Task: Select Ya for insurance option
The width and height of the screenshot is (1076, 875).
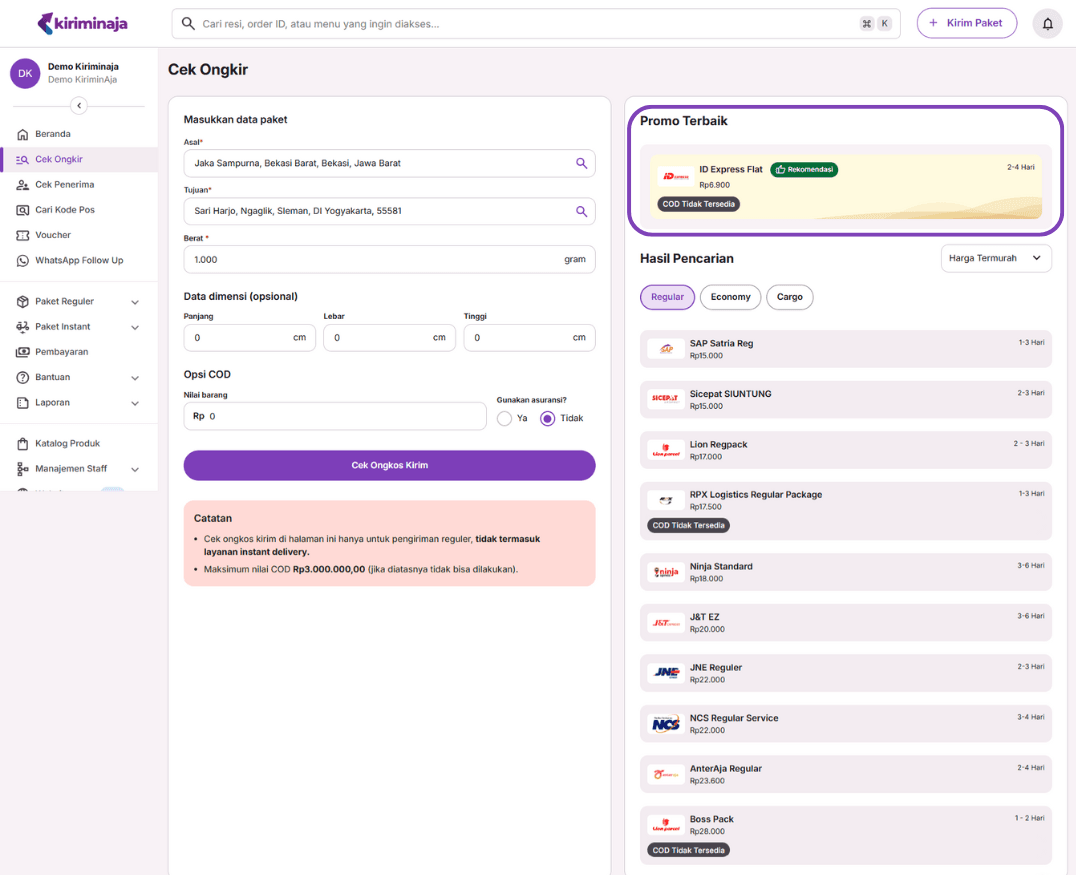Action: pyautogui.click(x=504, y=419)
